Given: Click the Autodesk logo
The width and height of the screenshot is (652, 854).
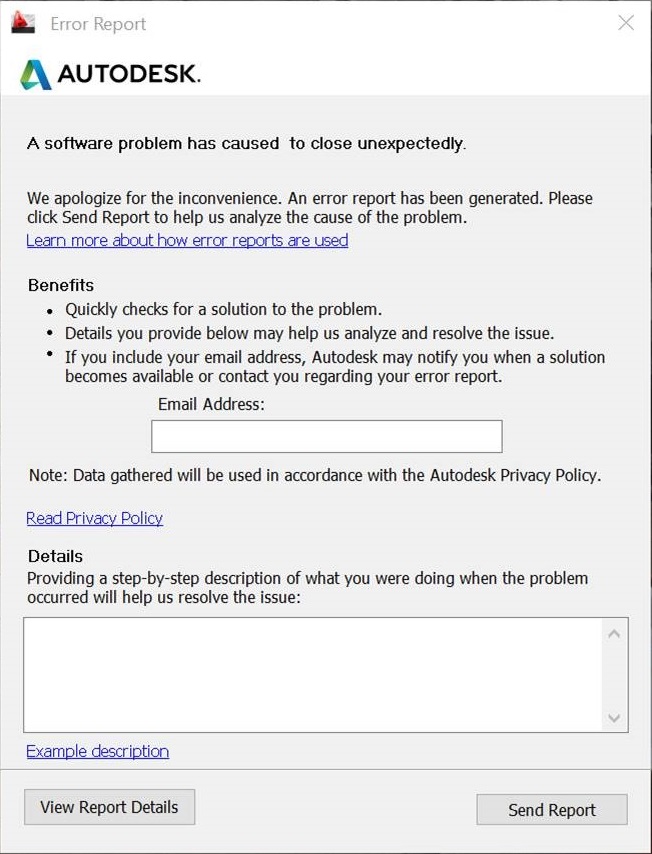Looking at the screenshot, I should coord(110,73).
